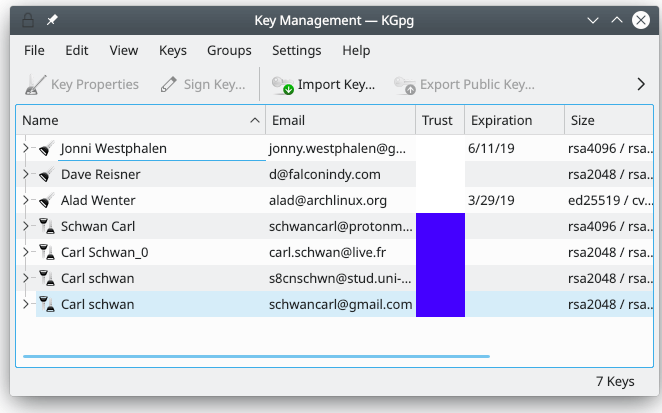Click the Size column header
The image size is (662, 413).
click(609, 120)
